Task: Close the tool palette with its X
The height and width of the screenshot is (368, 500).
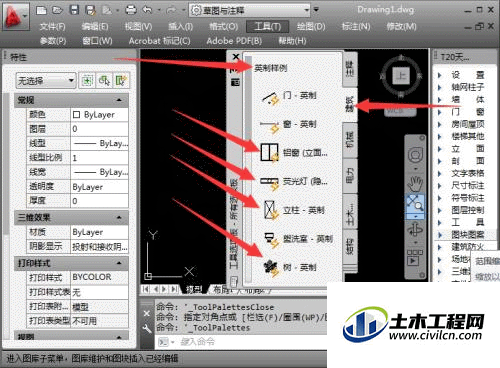Action: point(235,57)
